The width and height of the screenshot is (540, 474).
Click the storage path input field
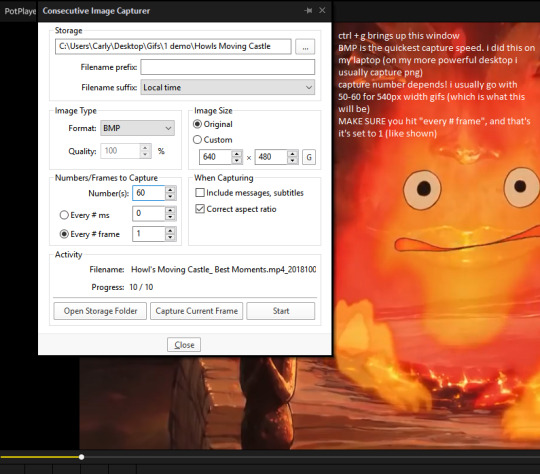[x=173, y=47]
